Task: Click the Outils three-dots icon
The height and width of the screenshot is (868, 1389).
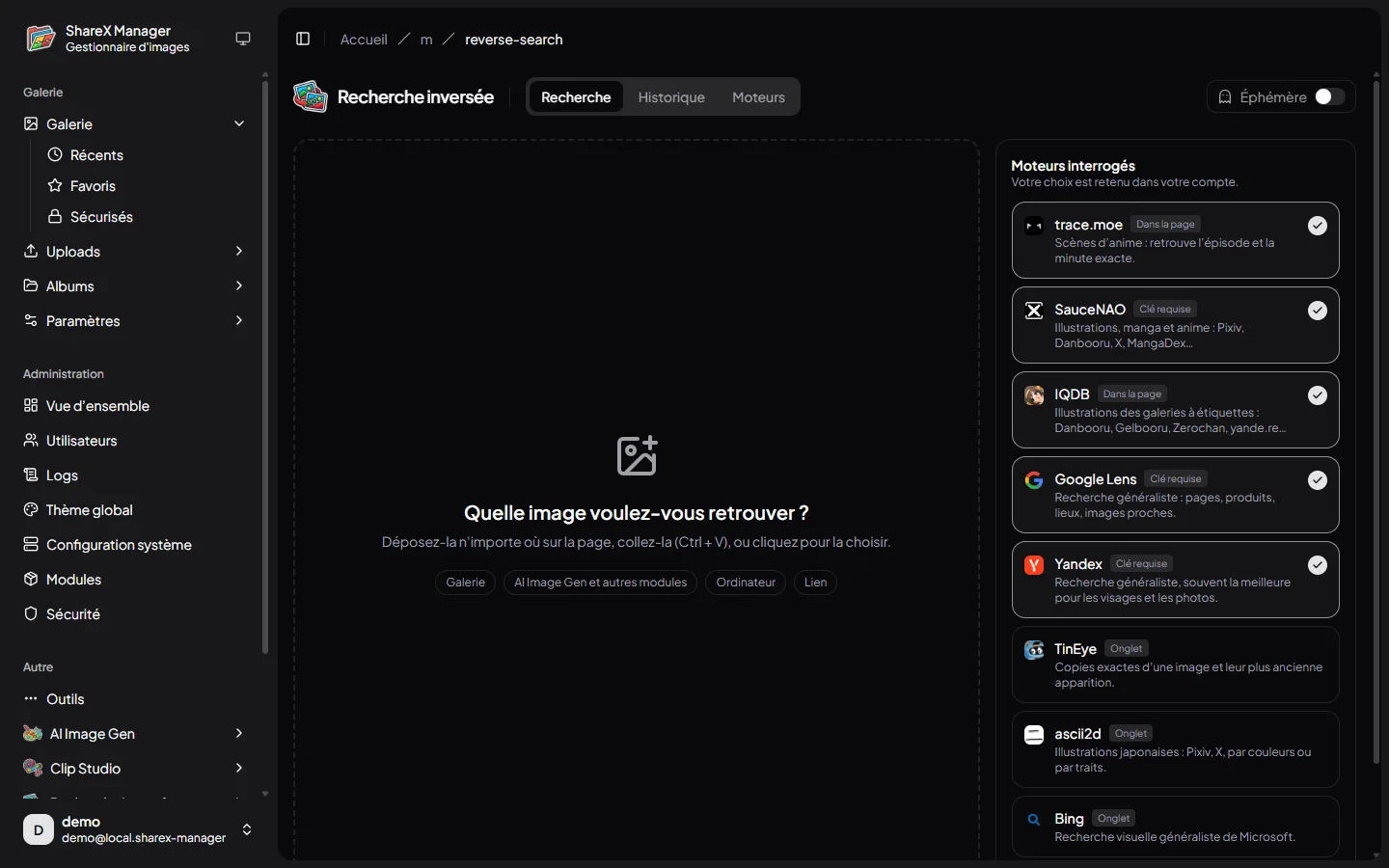Action: pyautogui.click(x=31, y=698)
